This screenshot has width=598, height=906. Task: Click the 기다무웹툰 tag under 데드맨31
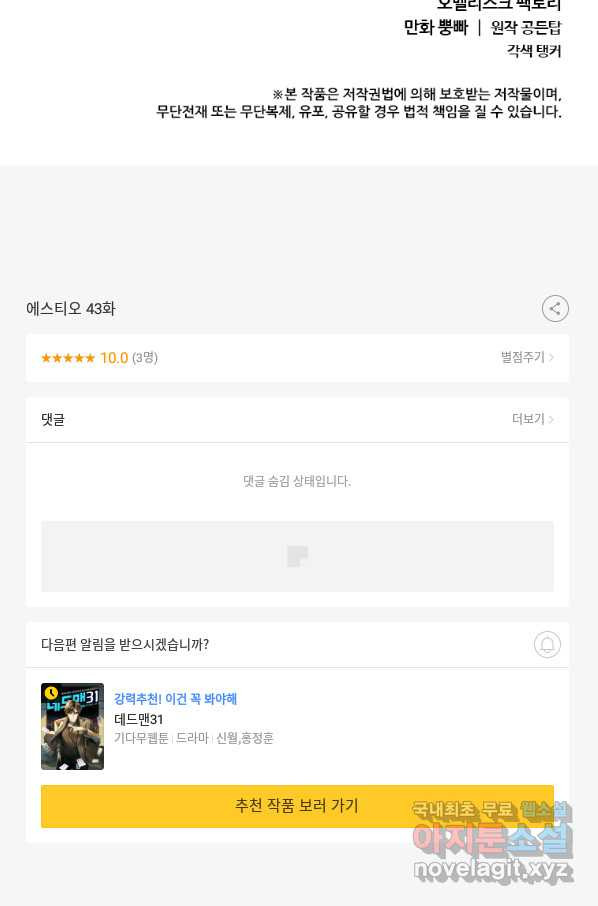pos(141,738)
